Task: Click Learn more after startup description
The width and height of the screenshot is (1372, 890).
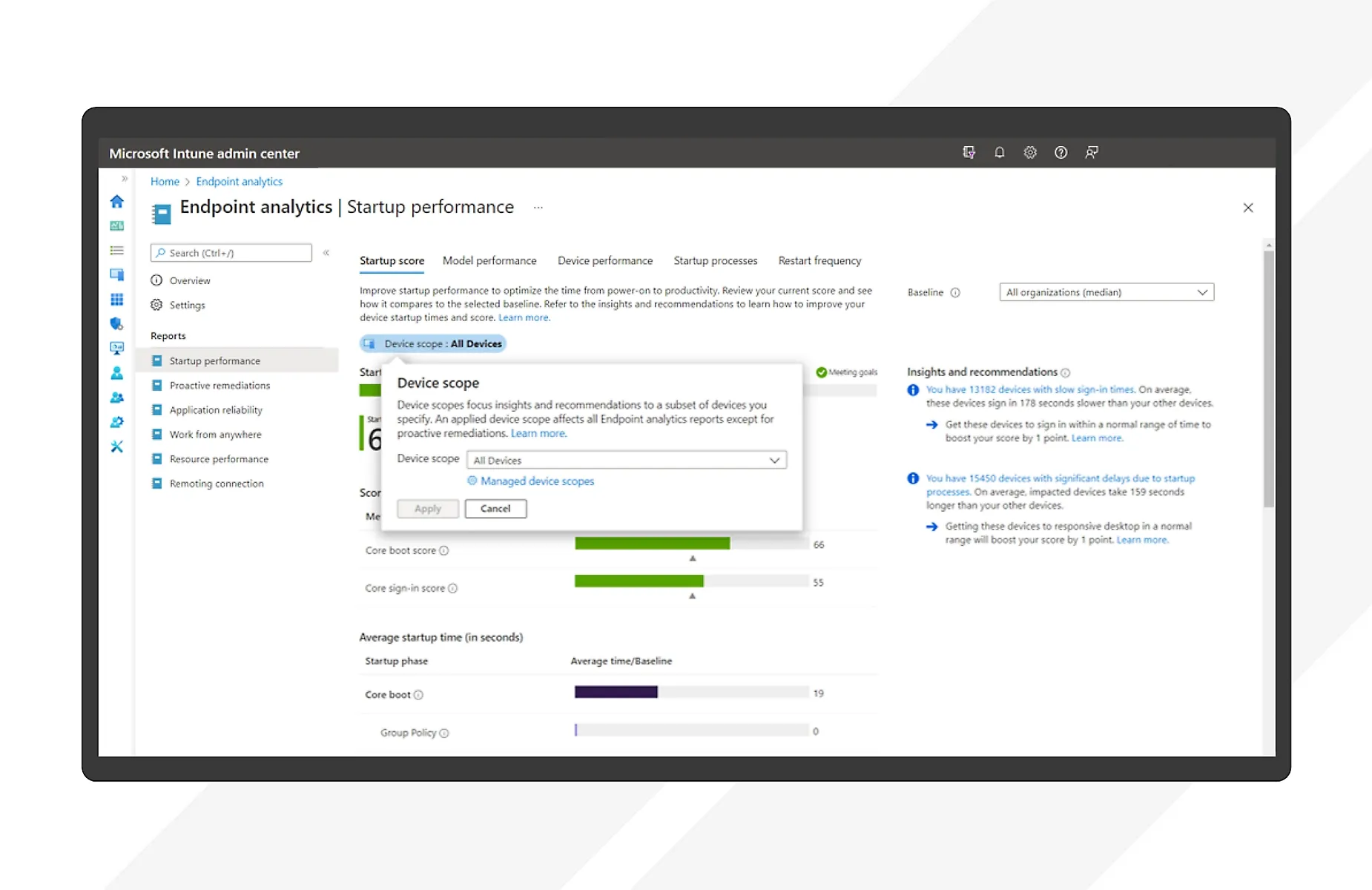Action: (x=524, y=317)
